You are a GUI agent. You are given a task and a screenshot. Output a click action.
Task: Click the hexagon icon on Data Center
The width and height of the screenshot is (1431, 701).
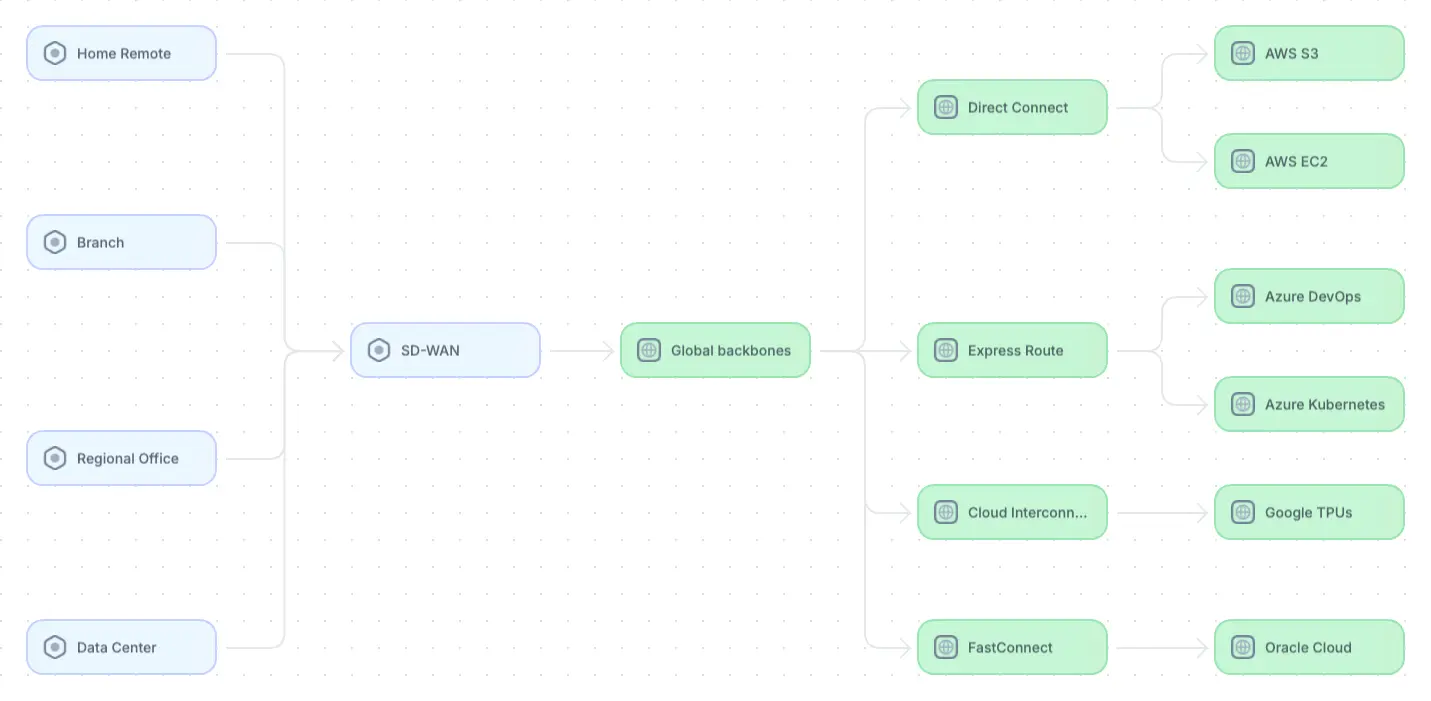(55, 647)
